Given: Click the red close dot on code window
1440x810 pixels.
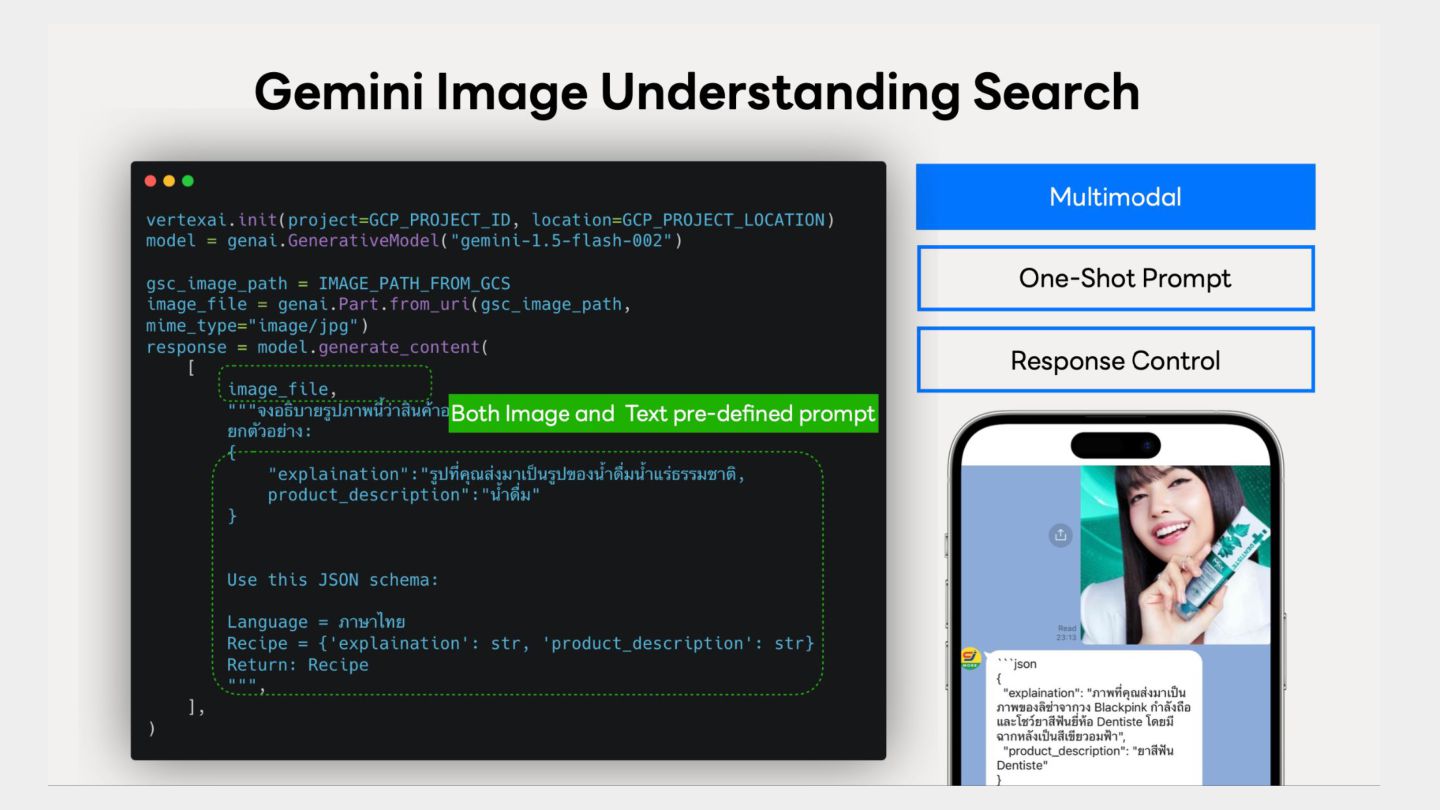Looking at the screenshot, I should [150, 181].
